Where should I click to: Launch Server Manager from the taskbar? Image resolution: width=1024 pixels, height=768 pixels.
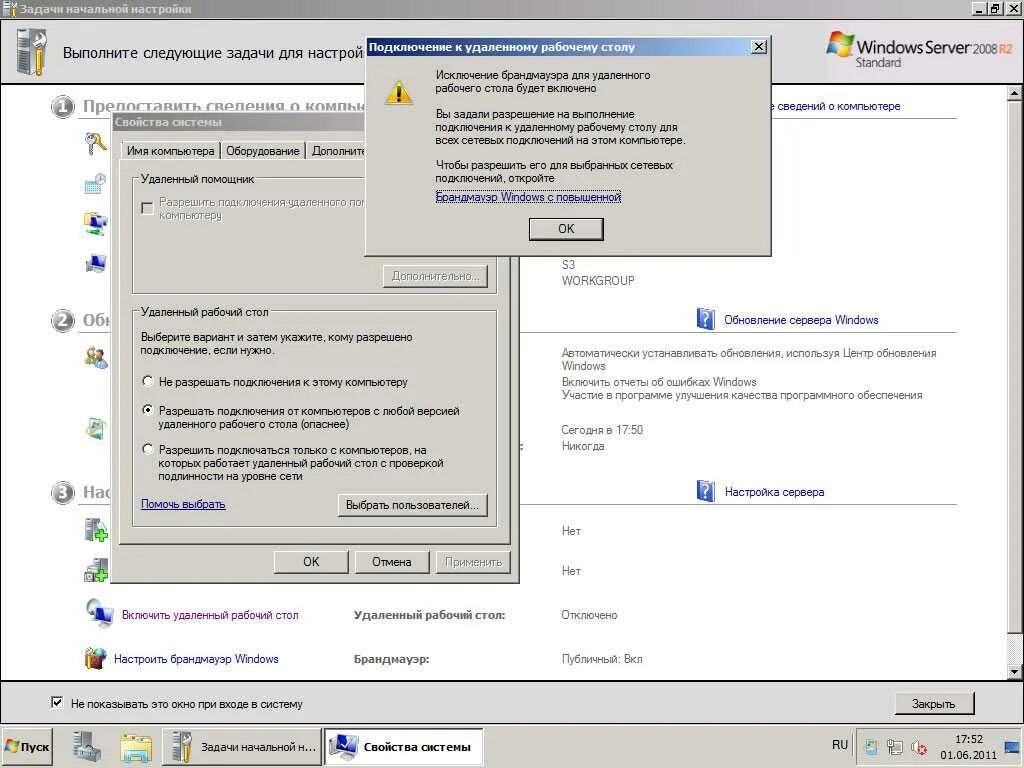pyautogui.click(x=86, y=746)
